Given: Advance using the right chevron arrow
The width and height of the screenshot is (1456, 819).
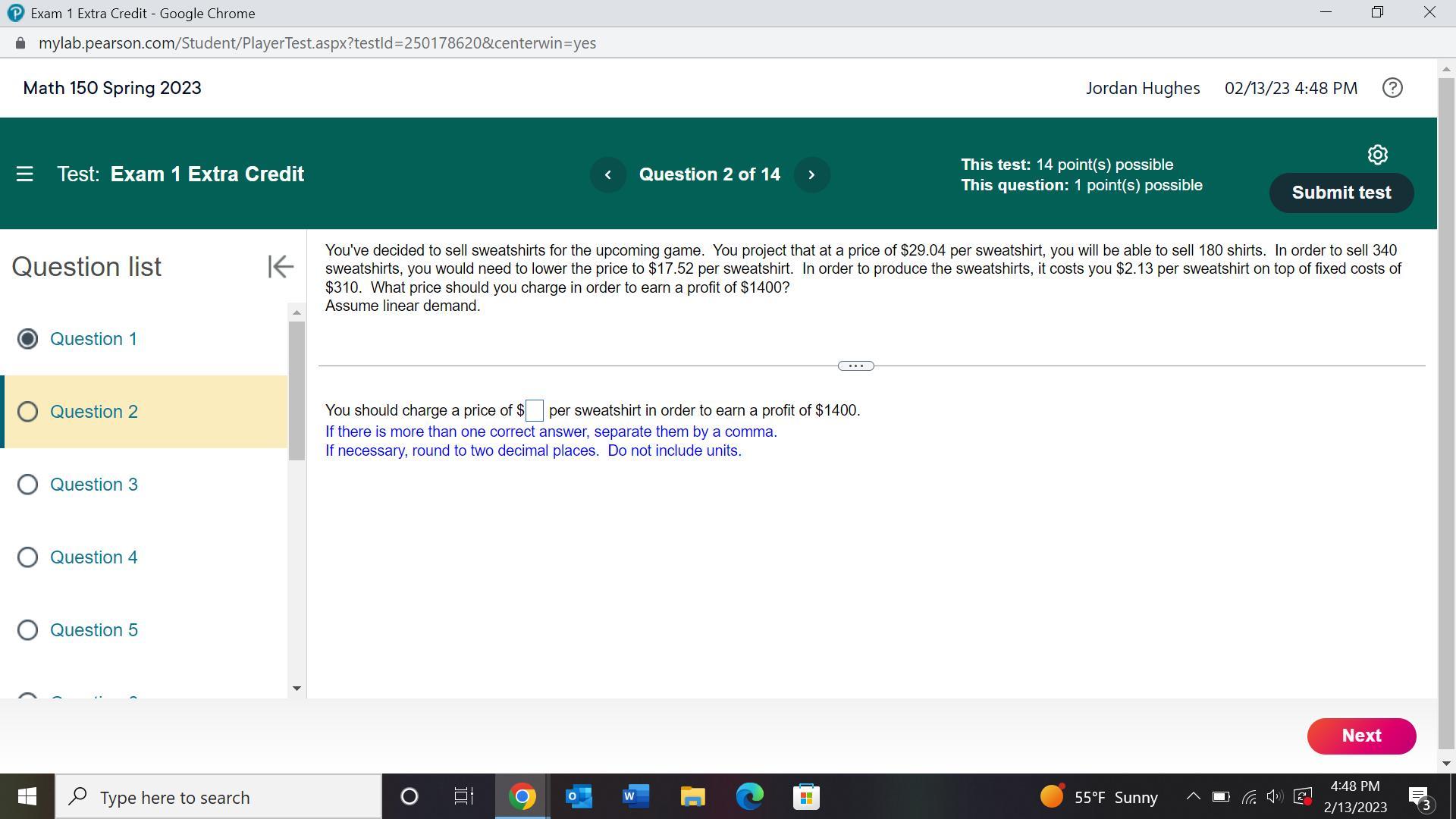Looking at the screenshot, I should tap(811, 174).
